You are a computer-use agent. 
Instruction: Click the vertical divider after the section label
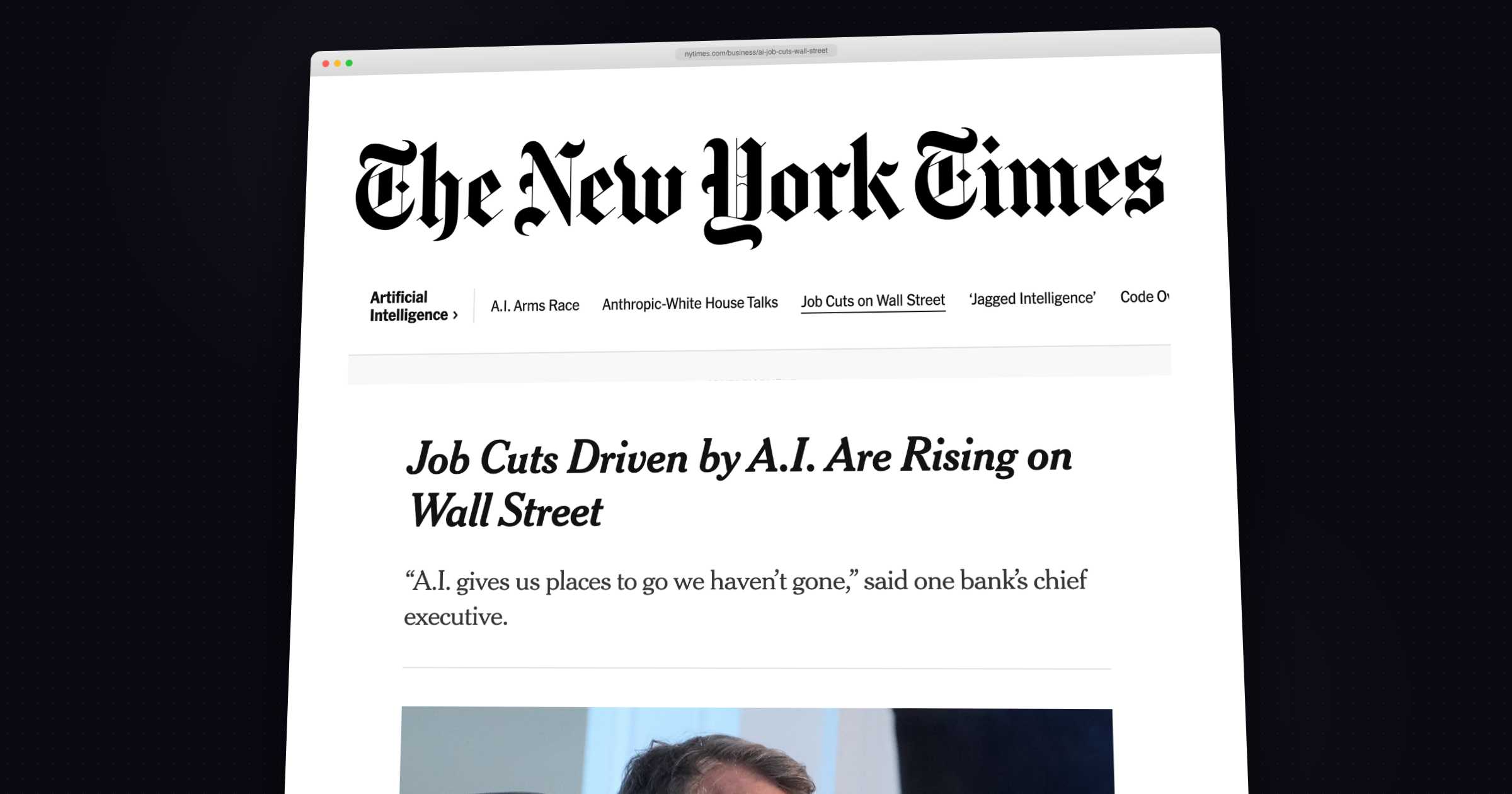pyautogui.click(x=474, y=306)
